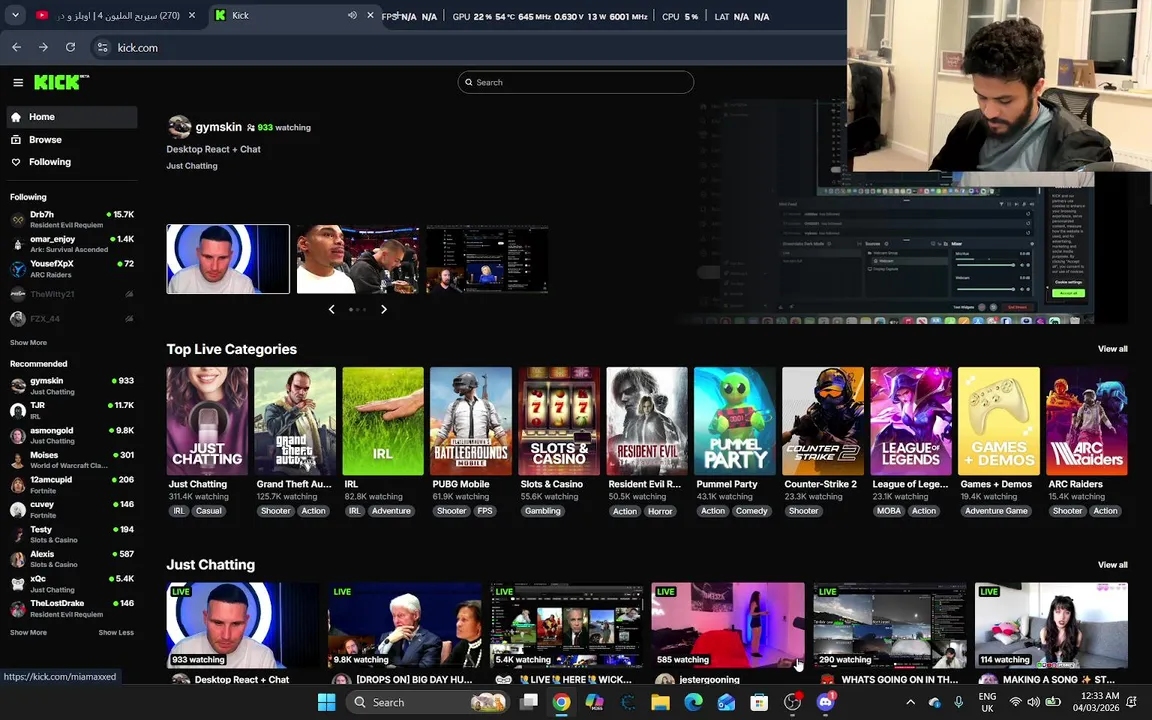This screenshot has height=720, width=1152.
Task: Open live stream with 585 watching
Action: pos(728,625)
